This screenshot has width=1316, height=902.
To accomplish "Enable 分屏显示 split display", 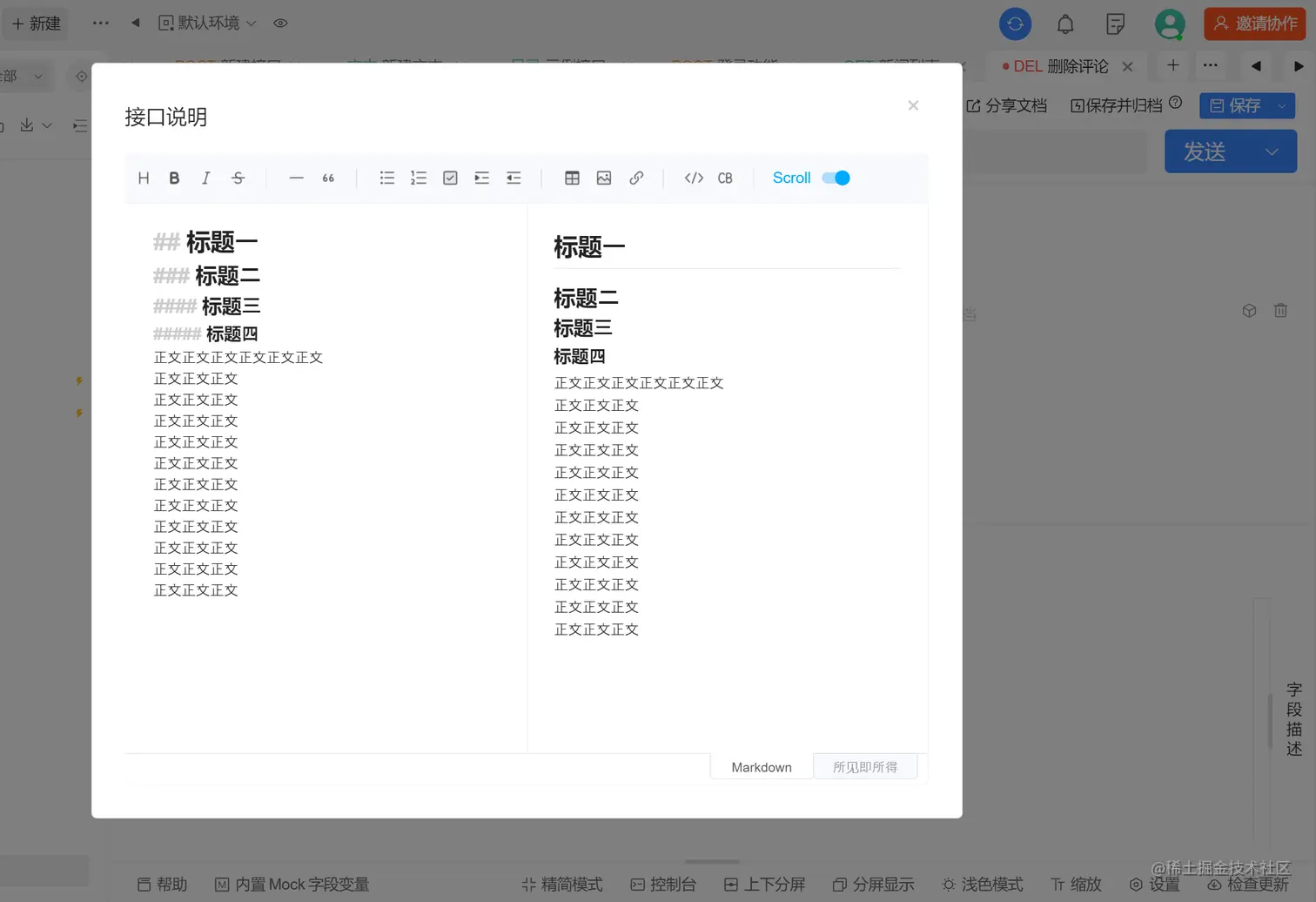I will click(873, 884).
